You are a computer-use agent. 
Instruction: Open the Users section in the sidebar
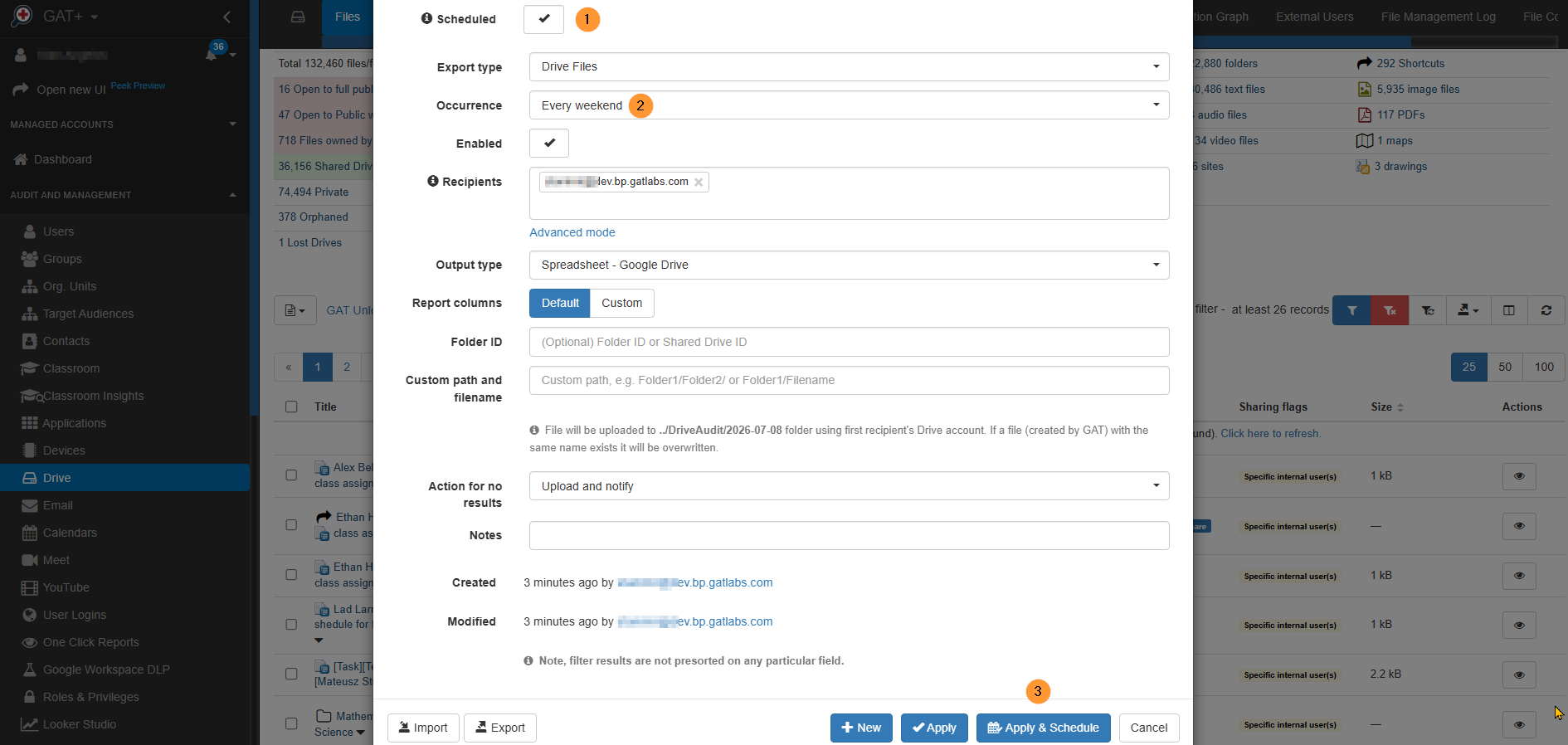click(58, 231)
